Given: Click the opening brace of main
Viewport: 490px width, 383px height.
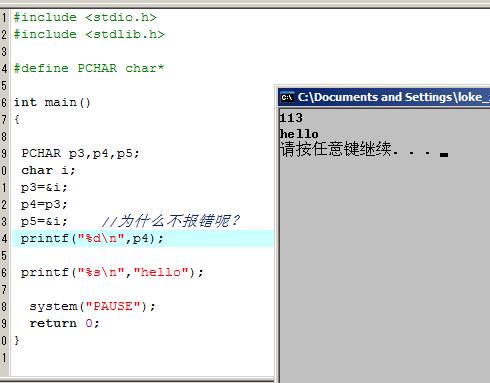Looking at the screenshot, I should pos(17,119).
